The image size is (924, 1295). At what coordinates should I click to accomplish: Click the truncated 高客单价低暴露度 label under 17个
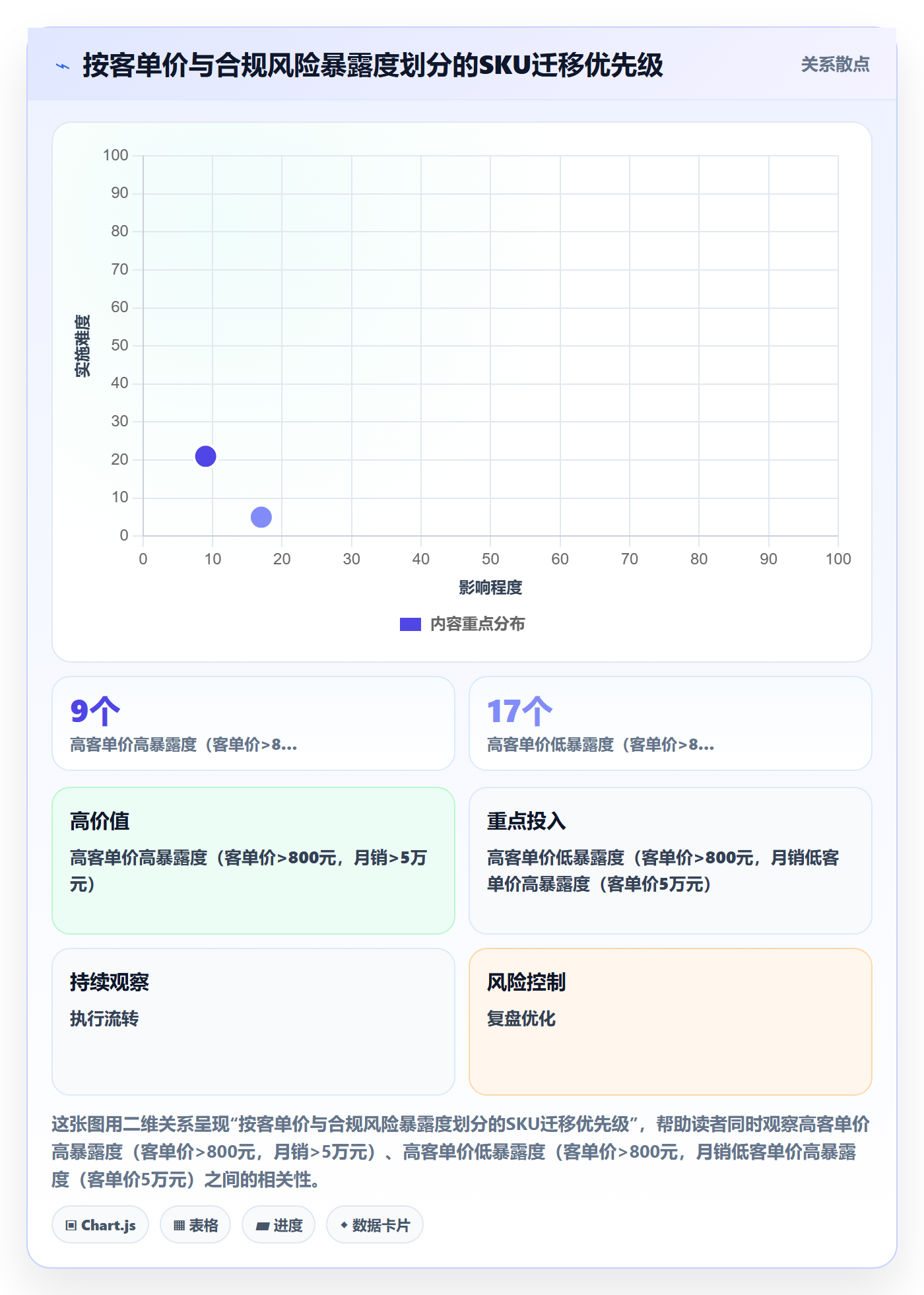click(x=601, y=745)
